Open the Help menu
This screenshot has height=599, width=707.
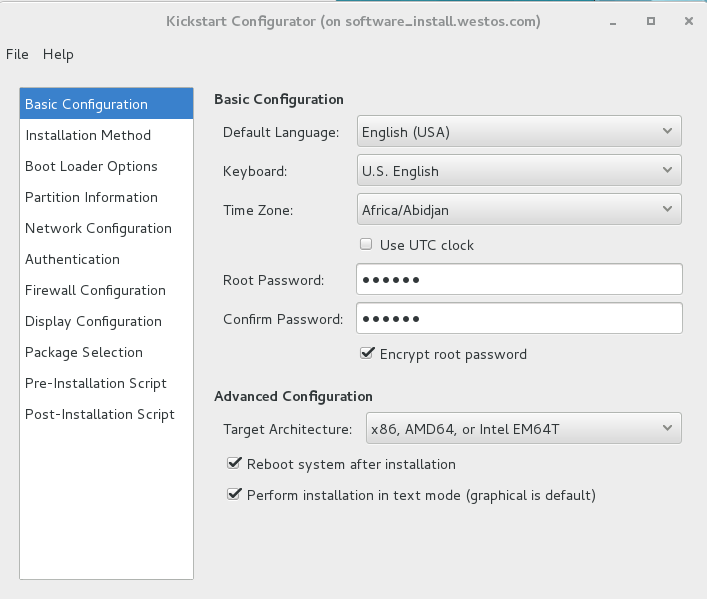click(58, 54)
